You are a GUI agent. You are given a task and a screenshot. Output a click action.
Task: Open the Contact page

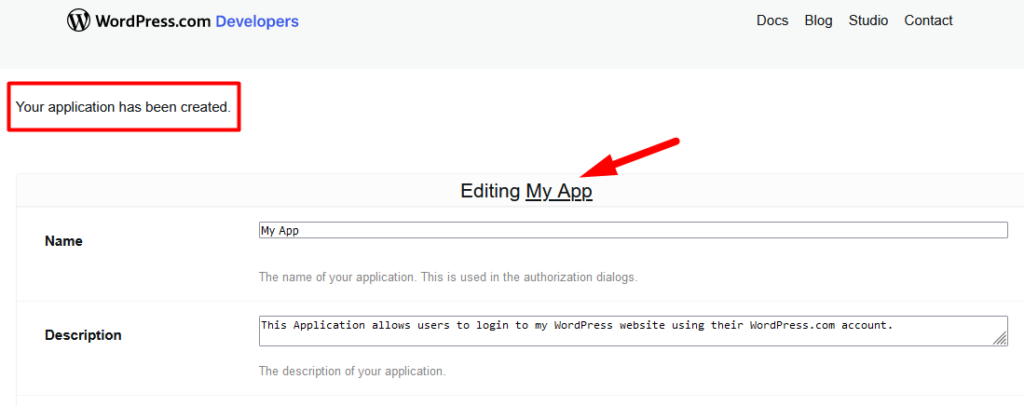point(928,21)
